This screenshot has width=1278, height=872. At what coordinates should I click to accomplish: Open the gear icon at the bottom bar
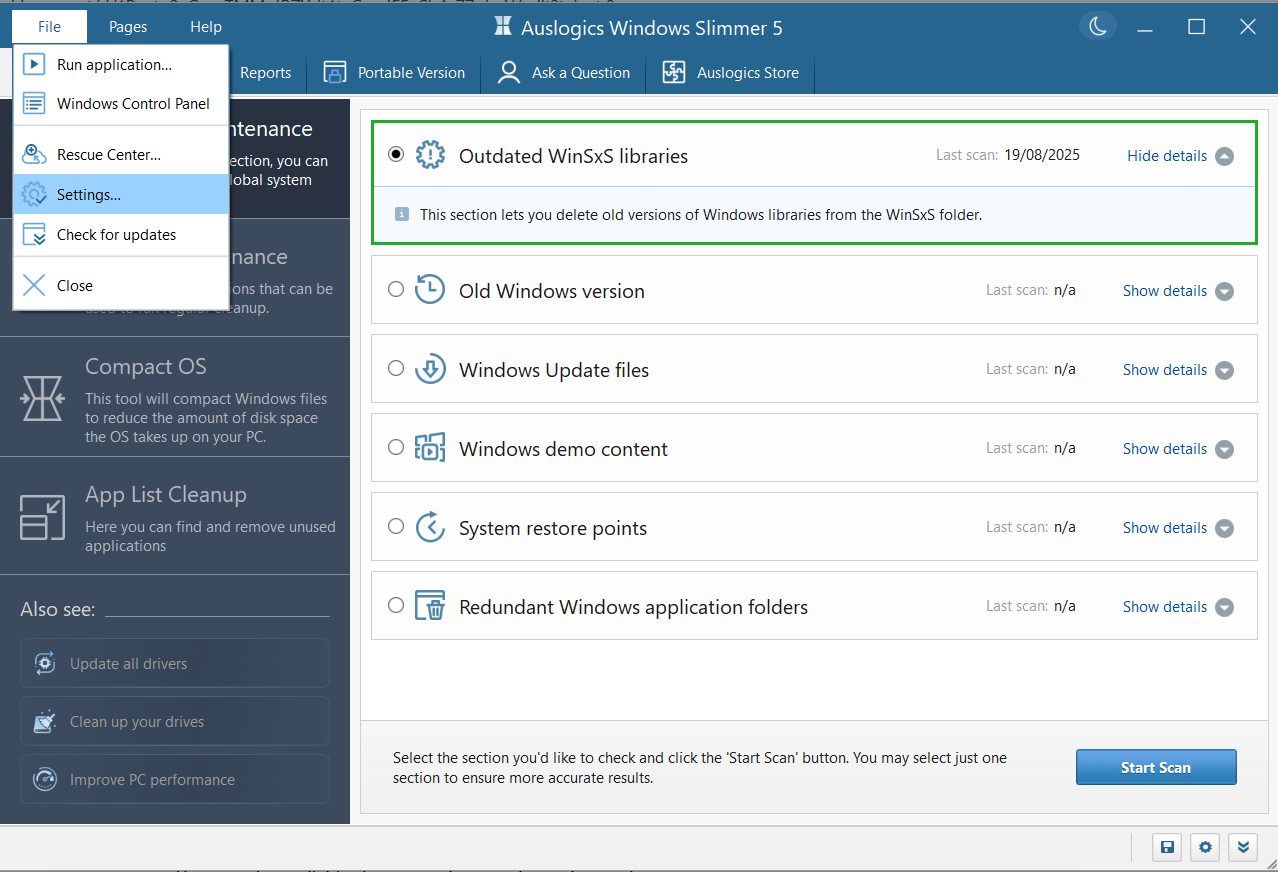click(x=1204, y=847)
